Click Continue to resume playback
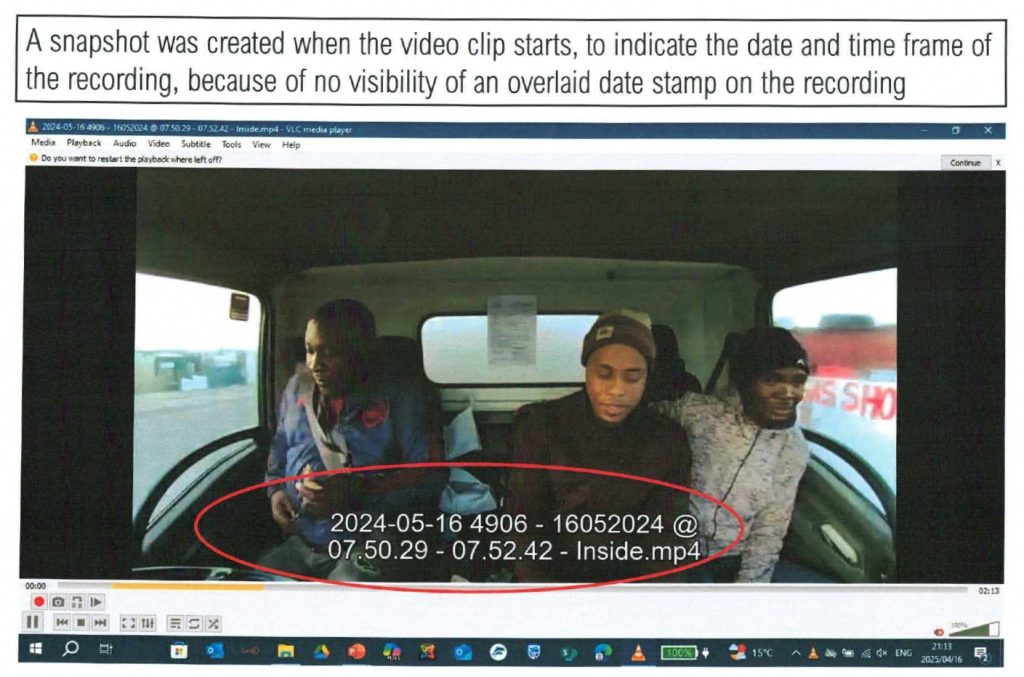 tap(965, 162)
